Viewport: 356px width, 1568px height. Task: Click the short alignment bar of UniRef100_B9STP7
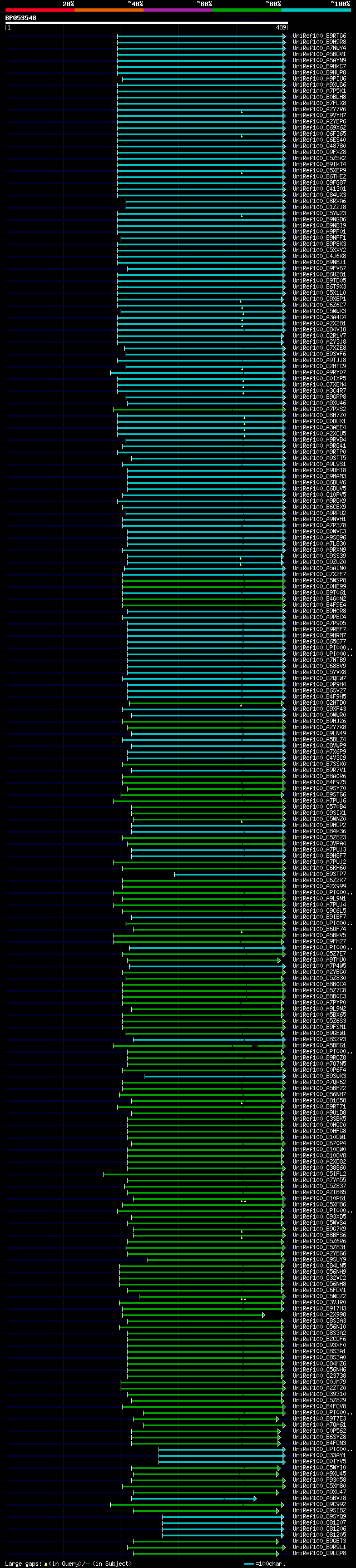[229, 874]
